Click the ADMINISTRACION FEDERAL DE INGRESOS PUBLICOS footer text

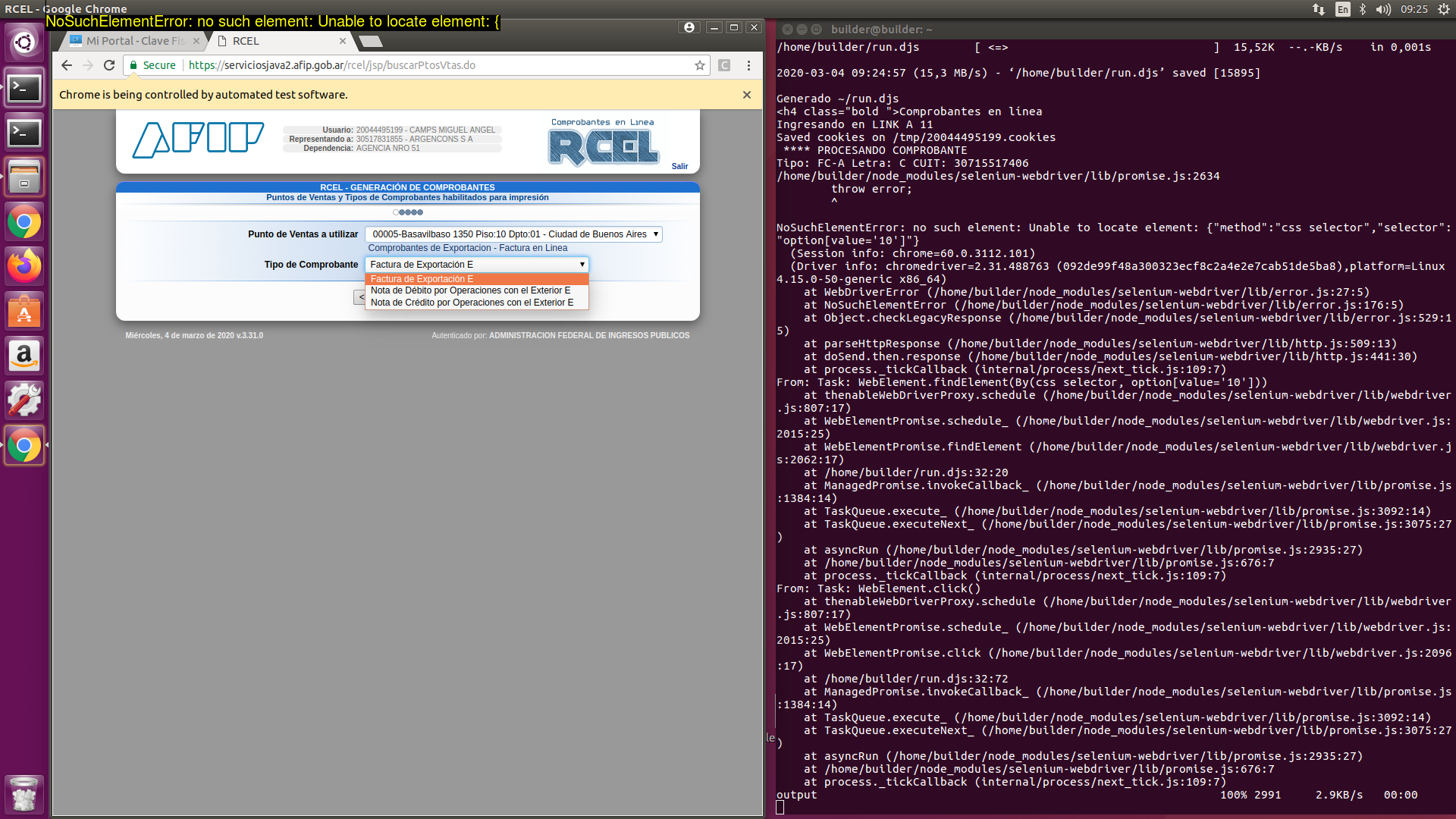589,335
